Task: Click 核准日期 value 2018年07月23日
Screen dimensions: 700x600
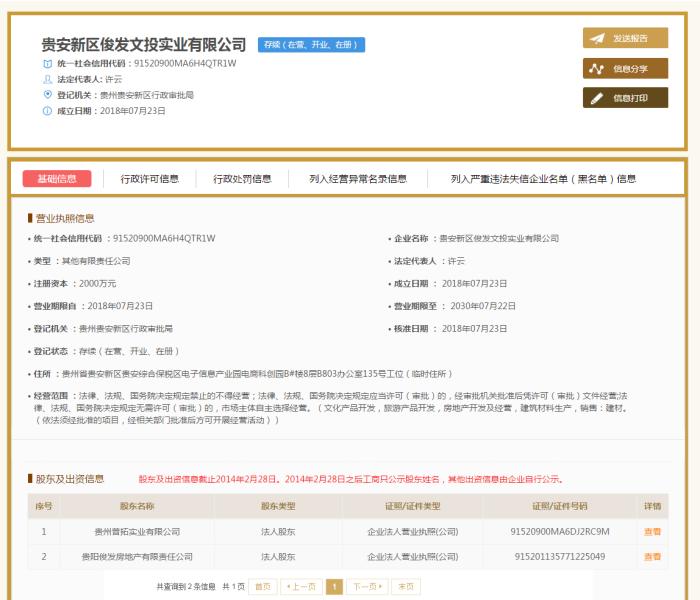Action: [x=475, y=329]
